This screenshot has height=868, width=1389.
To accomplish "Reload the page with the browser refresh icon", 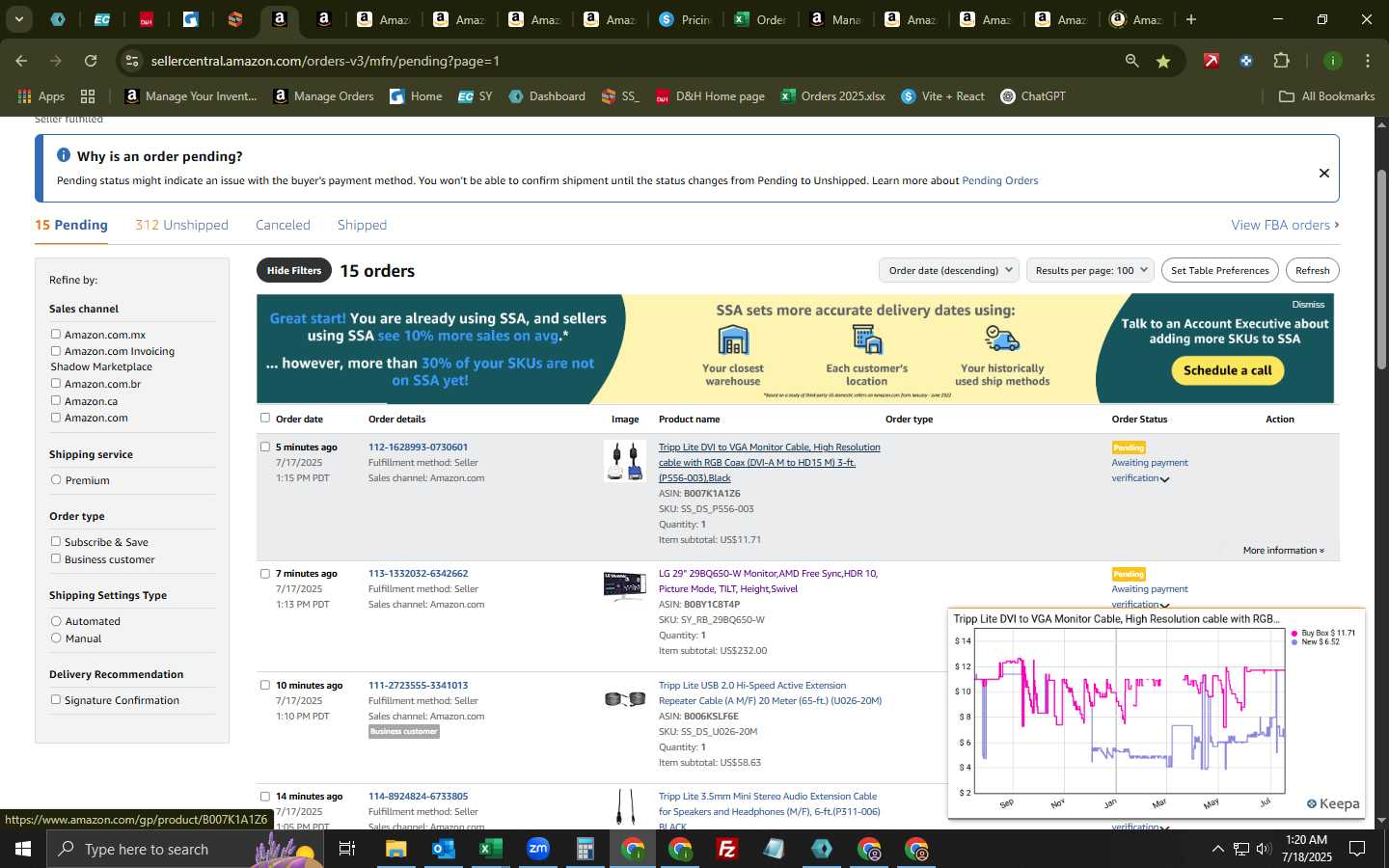I will (x=91, y=61).
